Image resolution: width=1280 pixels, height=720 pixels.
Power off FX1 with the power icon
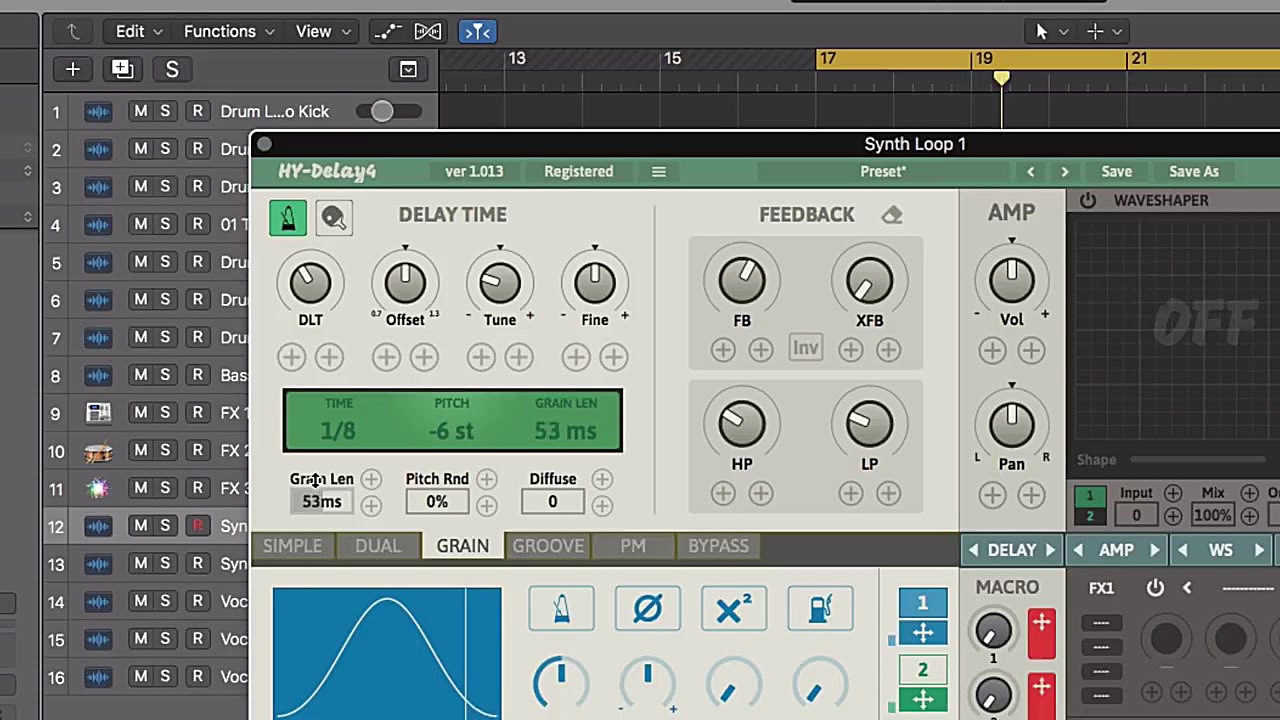coord(1155,588)
